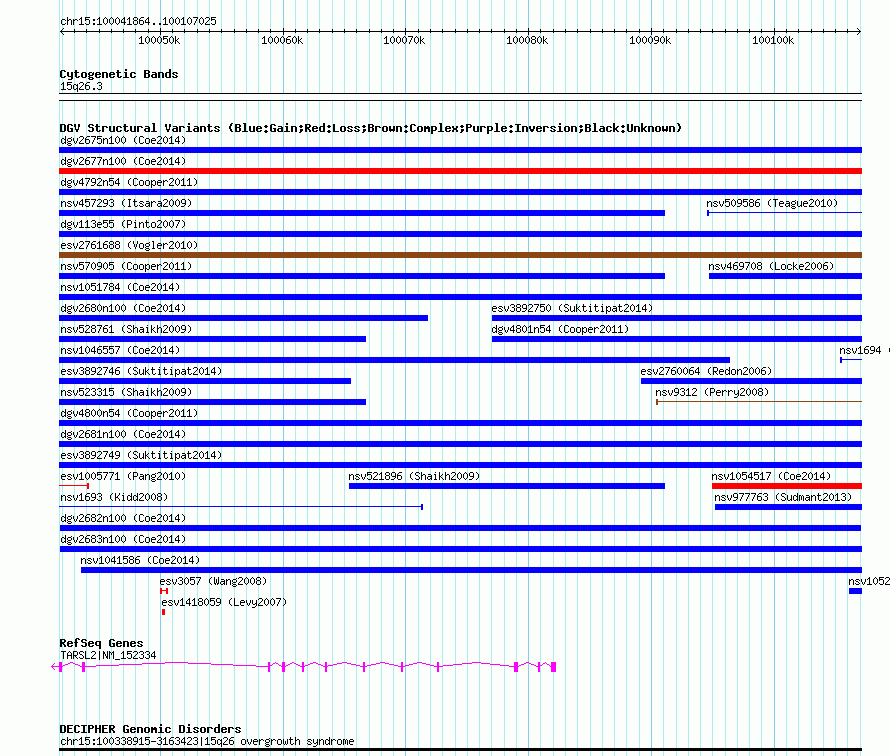This screenshot has height=756, width=890.
Task: Click nsv528761 (Shaikh2009) label
Action: (126, 329)
